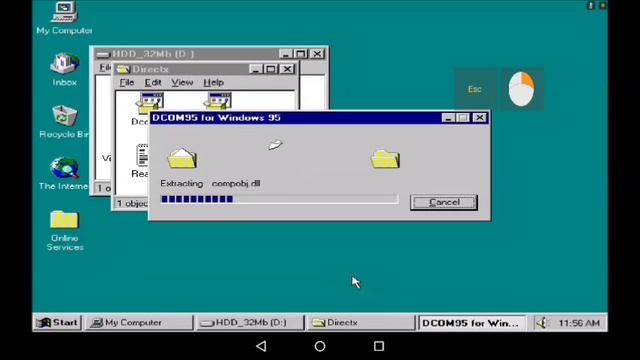This screenshot has width=640, height=360.
Task: Click the Esc overlay key
Action: point(475,89)
